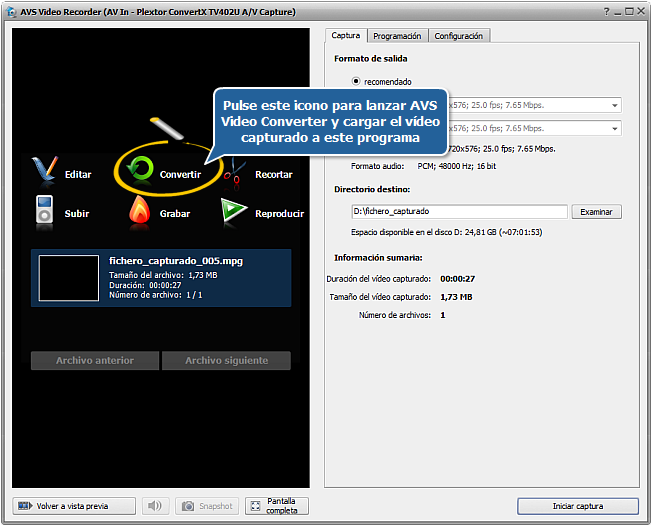Switch to Pantalla completa
This screenshot has width=652, height=526.
pyautogui.click(x=277, y=506)
